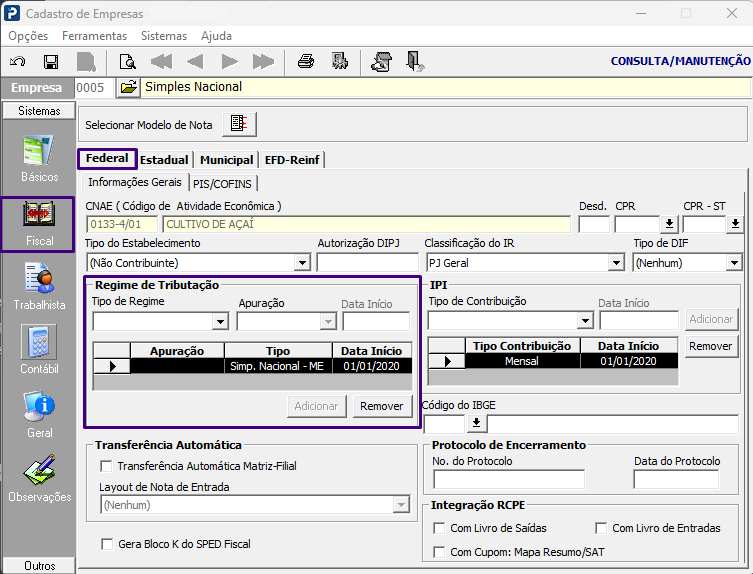Select the Simp. Nacional - ME row
The image size is (753, 574).
pos(253,366)
